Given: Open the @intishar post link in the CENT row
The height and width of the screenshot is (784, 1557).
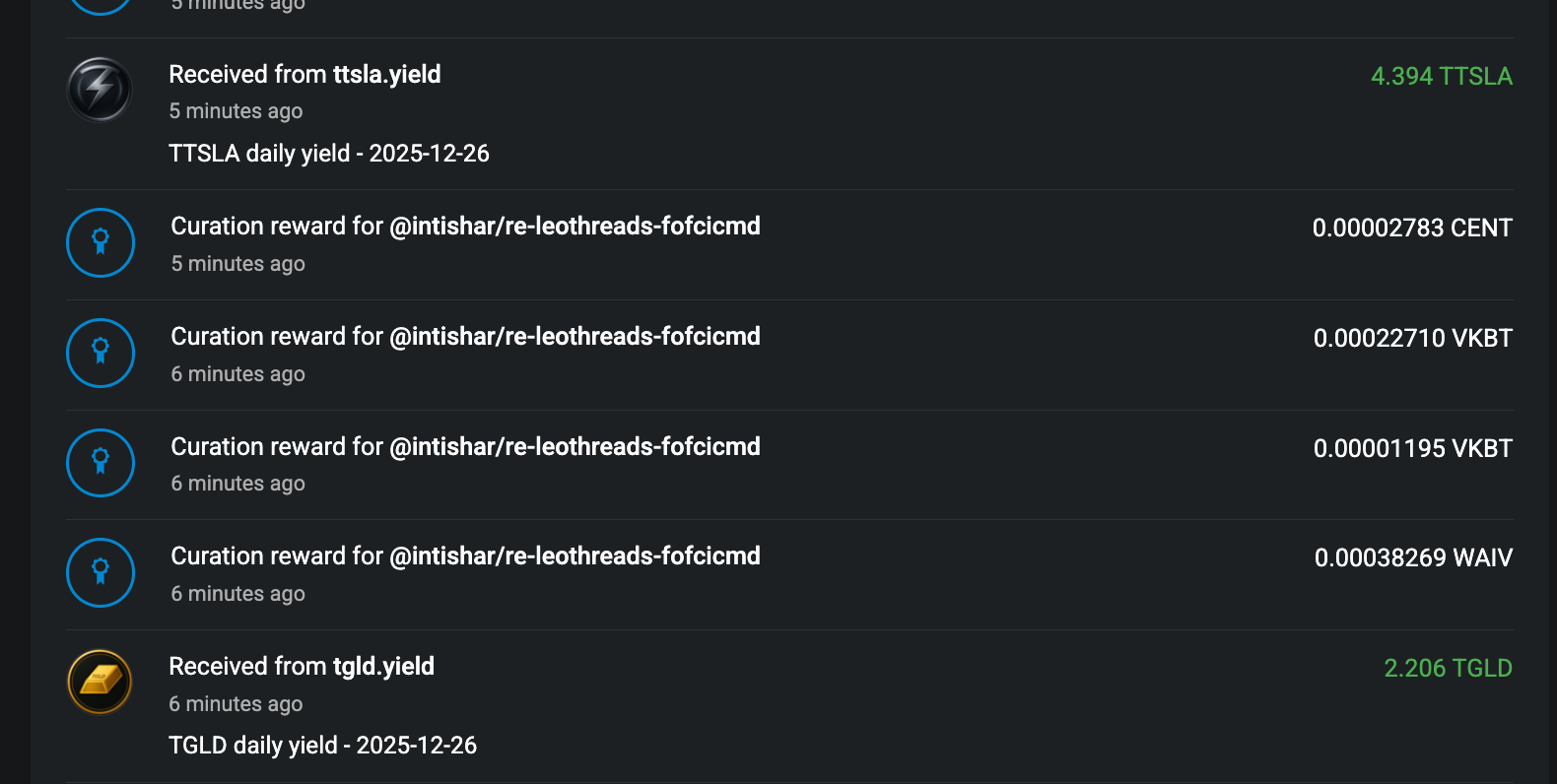Looking at the screenshot, I should point(575,227).
